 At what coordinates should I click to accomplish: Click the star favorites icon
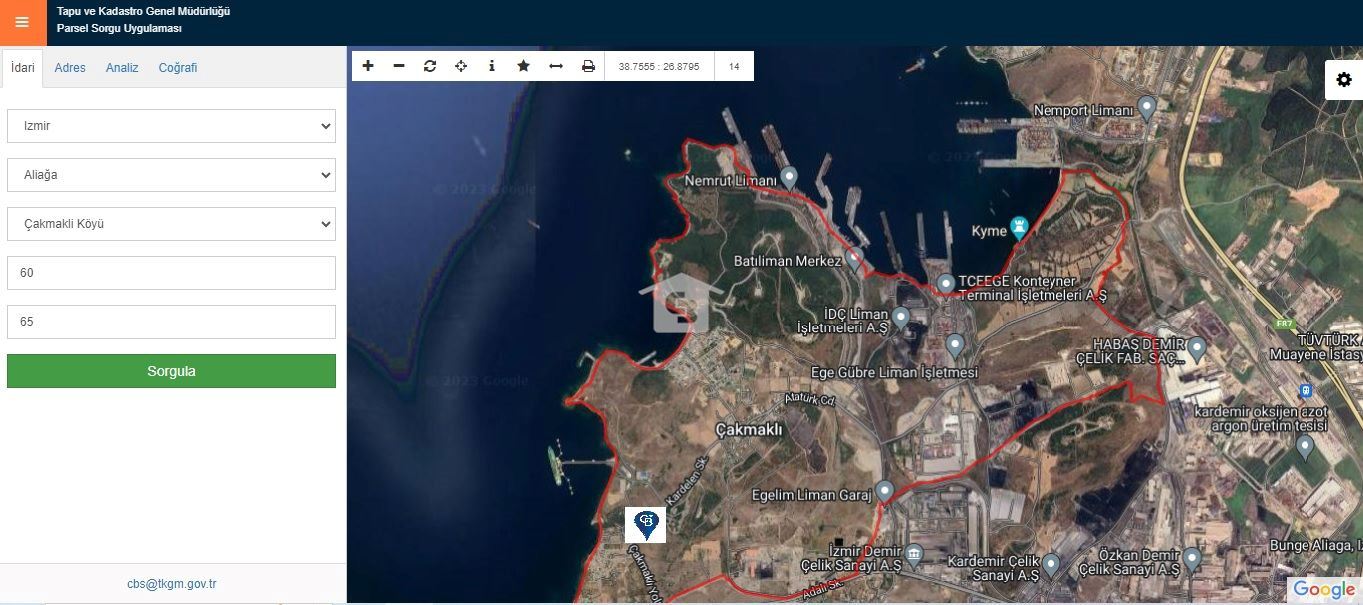[x=523, y=66]
